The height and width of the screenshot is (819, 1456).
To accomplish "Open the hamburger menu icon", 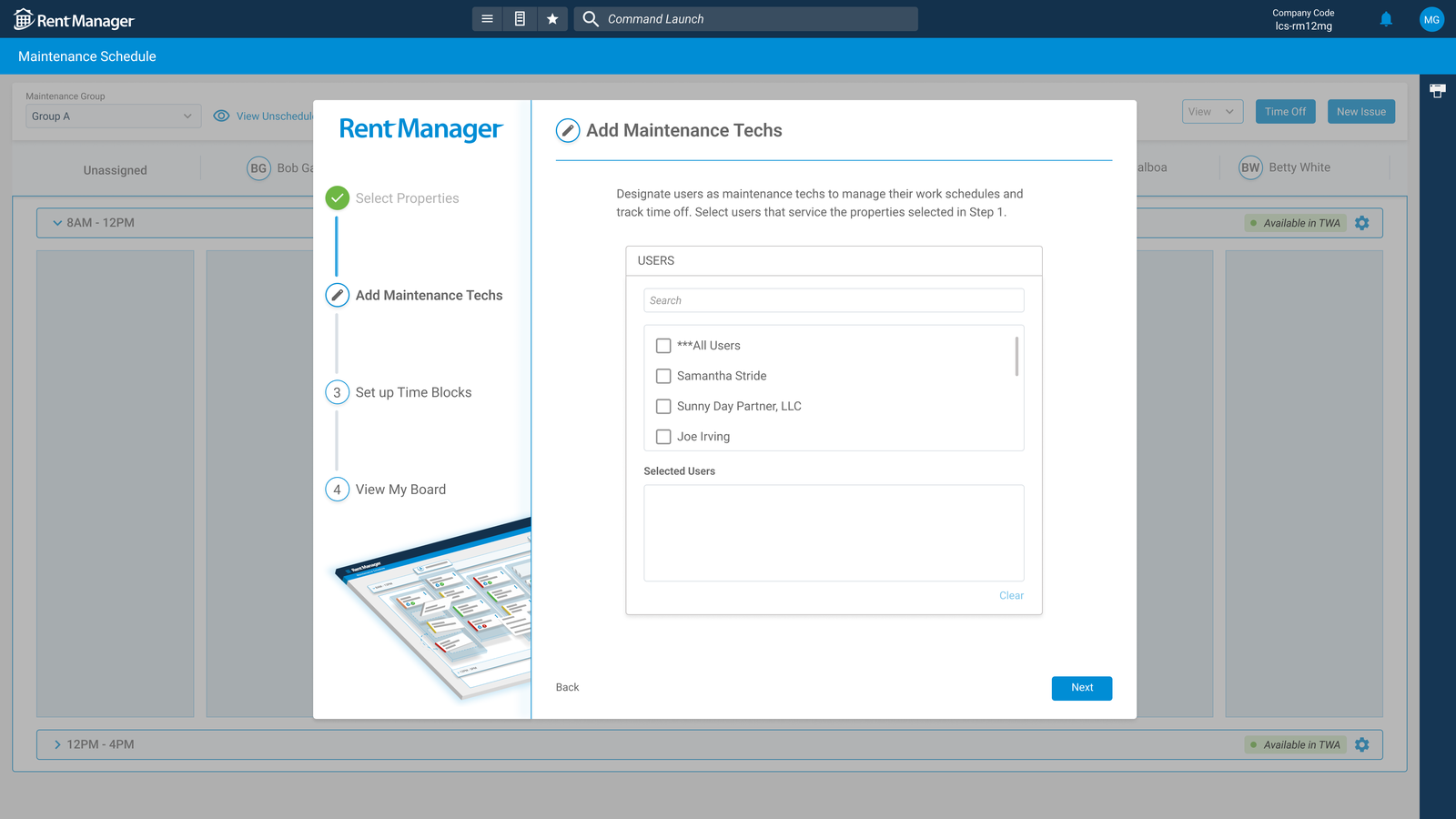I will click(487, 19).
